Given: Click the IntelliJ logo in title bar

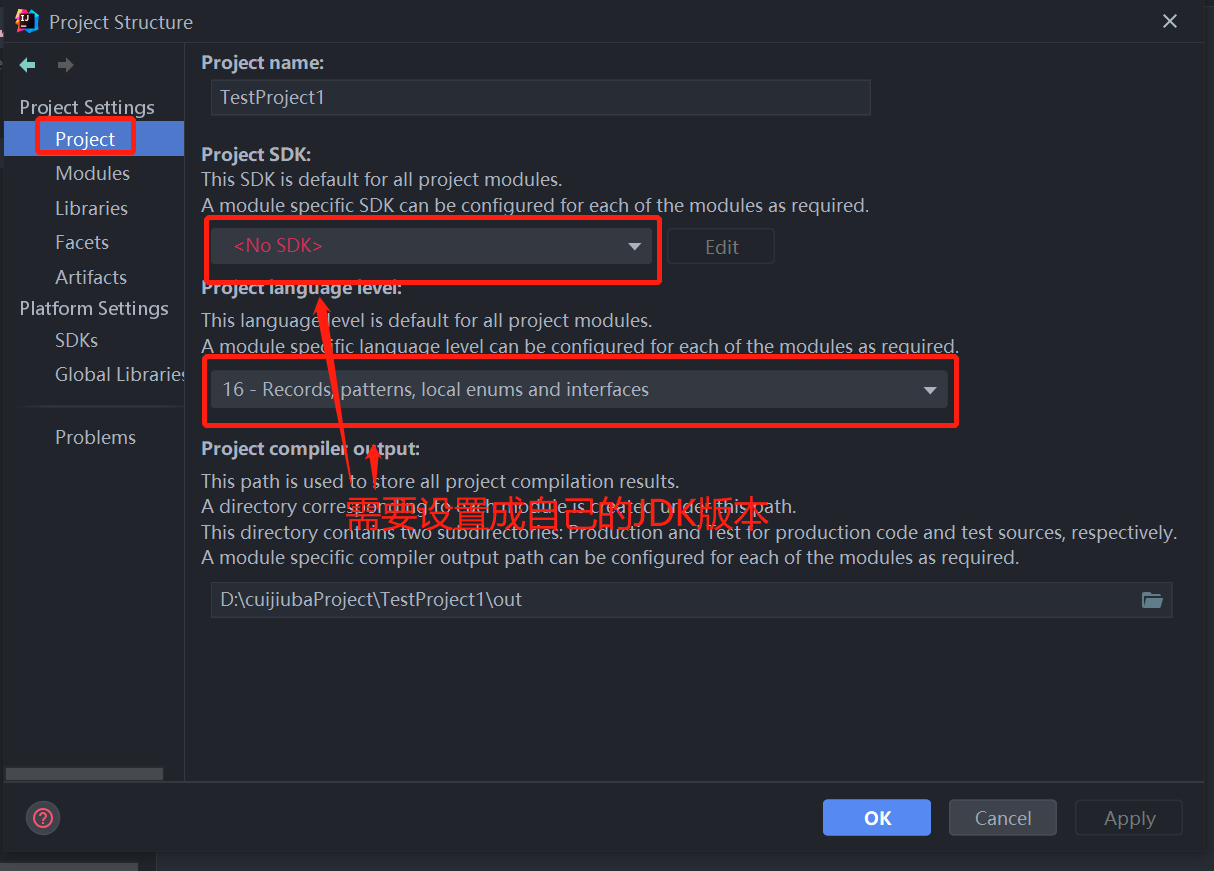Looking at the screenshot, I should click(27, 21).
